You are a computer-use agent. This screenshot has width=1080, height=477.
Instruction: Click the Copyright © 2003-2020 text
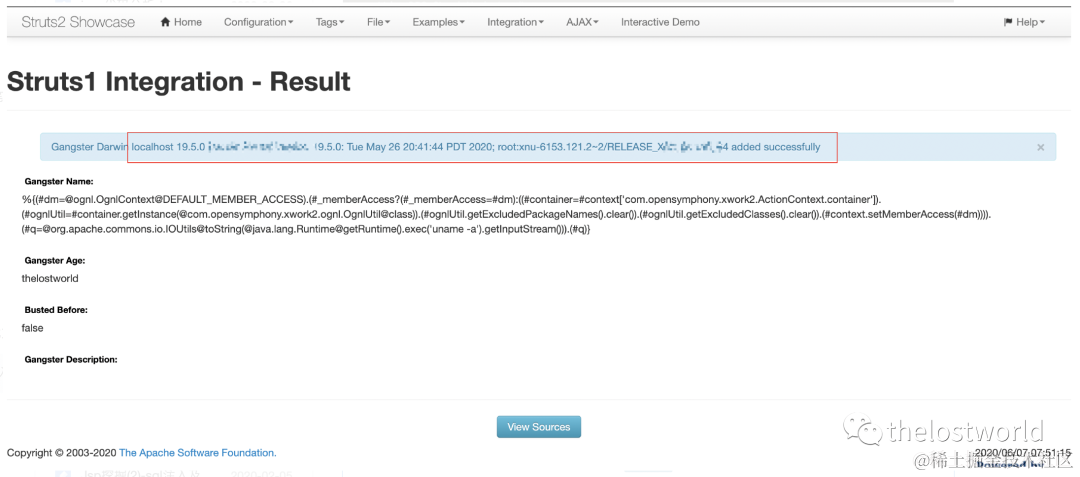tap(61, 453)
